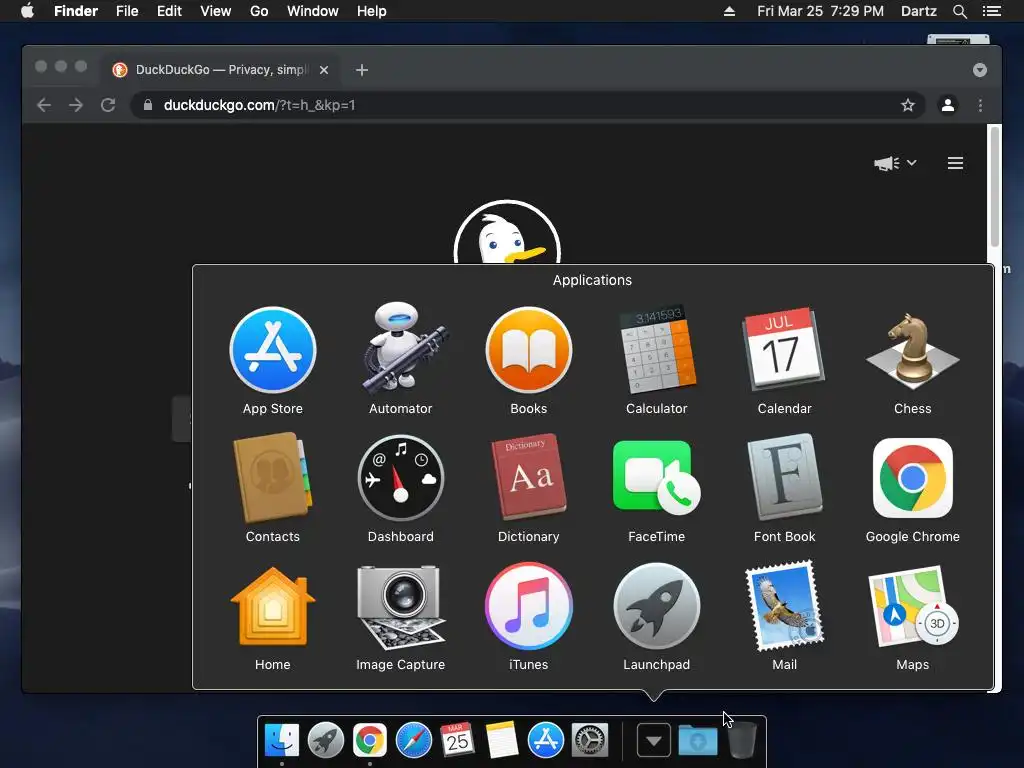Launch Chess from Applications grid
Screen dimensions: 1024x768
[x=912, y=349]
